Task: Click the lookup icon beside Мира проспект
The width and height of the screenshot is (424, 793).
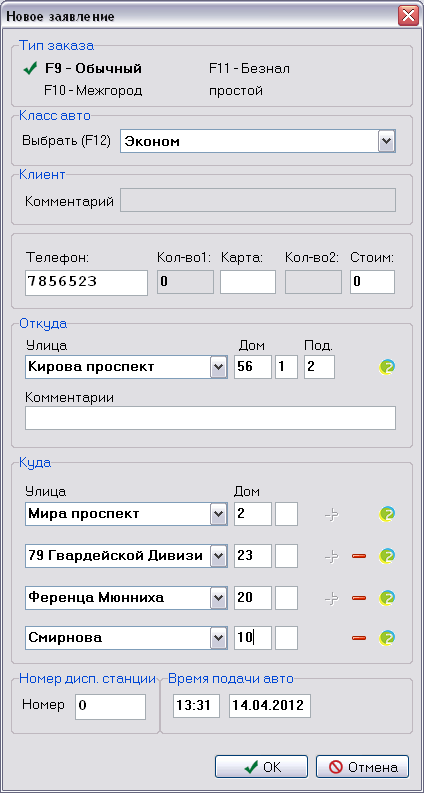Action: 387,514
